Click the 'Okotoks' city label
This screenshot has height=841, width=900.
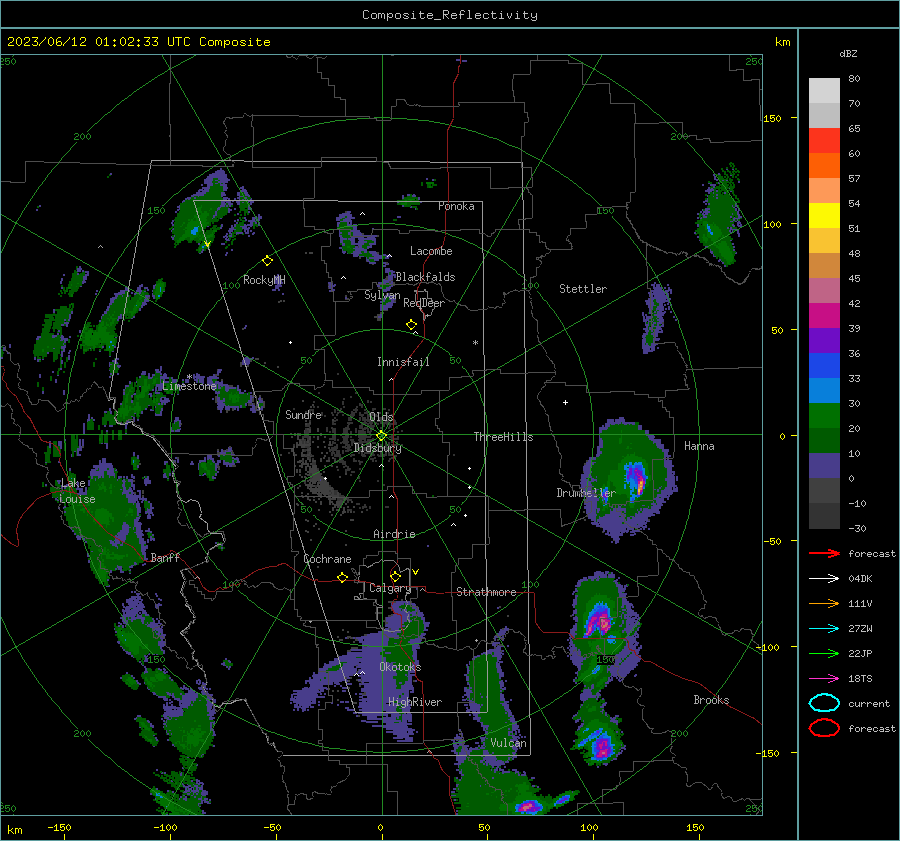pyautogui.click(x=400, y=667)
